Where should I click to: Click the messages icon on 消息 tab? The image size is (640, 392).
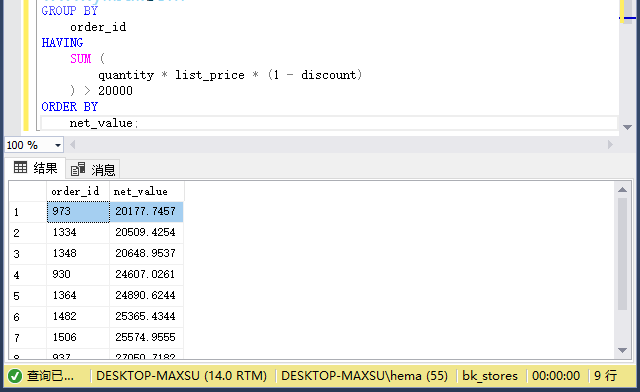click(78, 169)
